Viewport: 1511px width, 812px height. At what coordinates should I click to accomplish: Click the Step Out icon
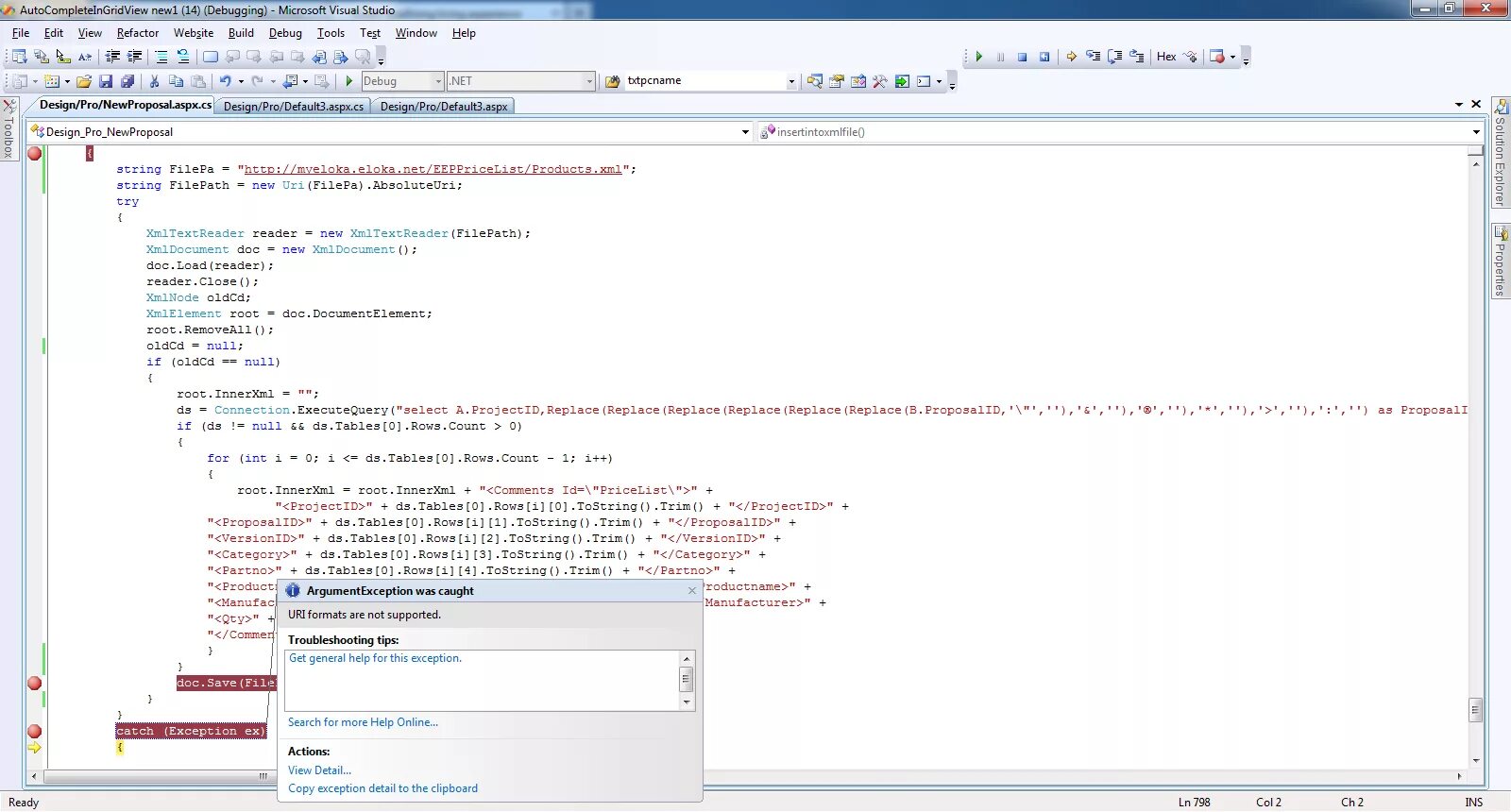pos(1137,57)
